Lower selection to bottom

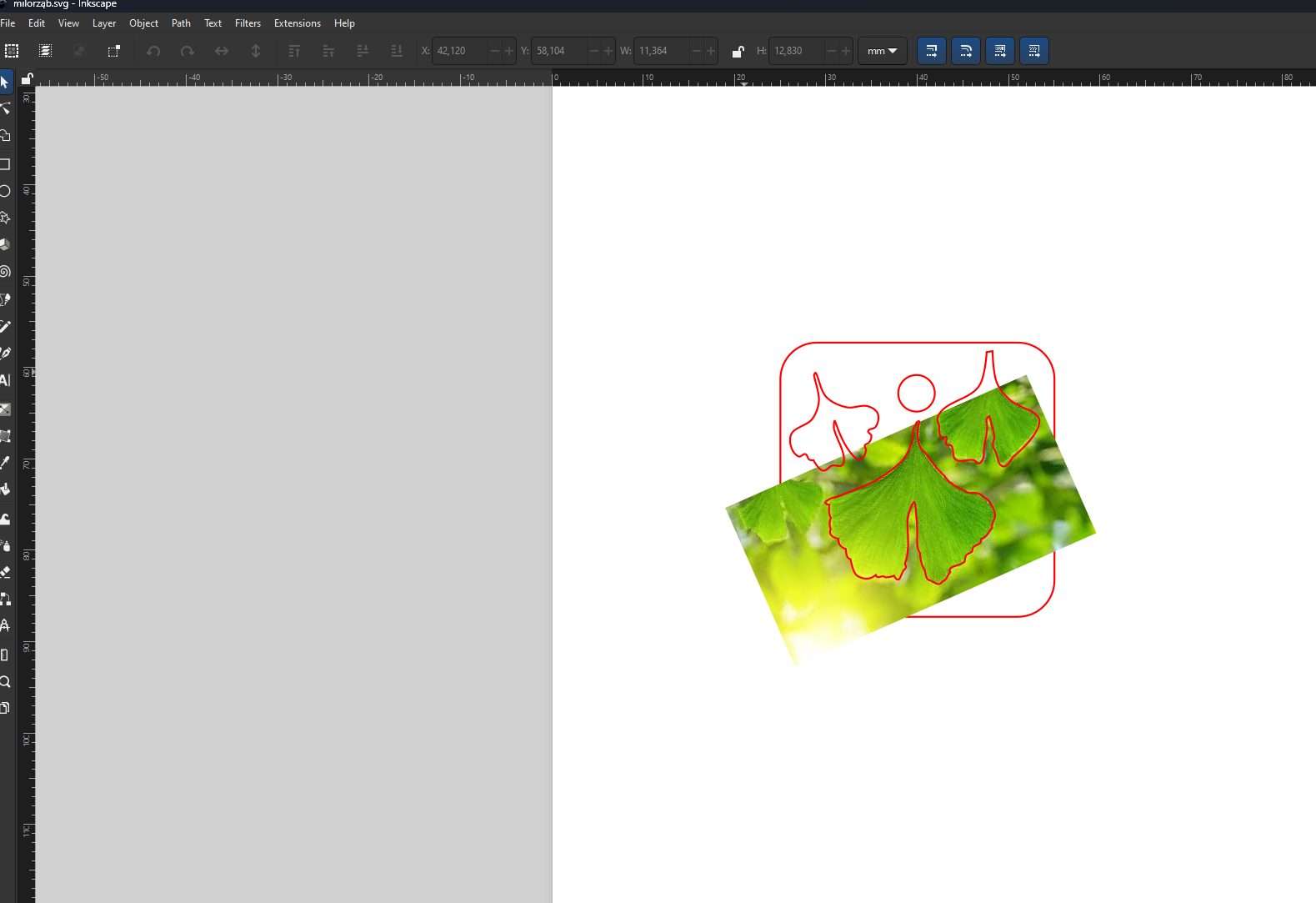click(x=397, y=51)
